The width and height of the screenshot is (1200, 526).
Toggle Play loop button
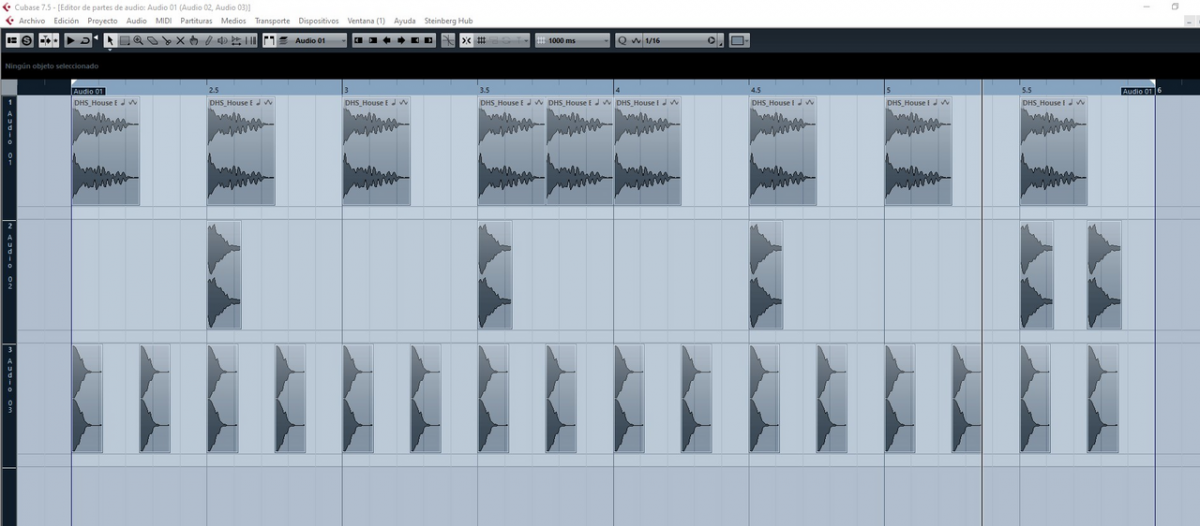pyautogui.click(x=85, y=40)
